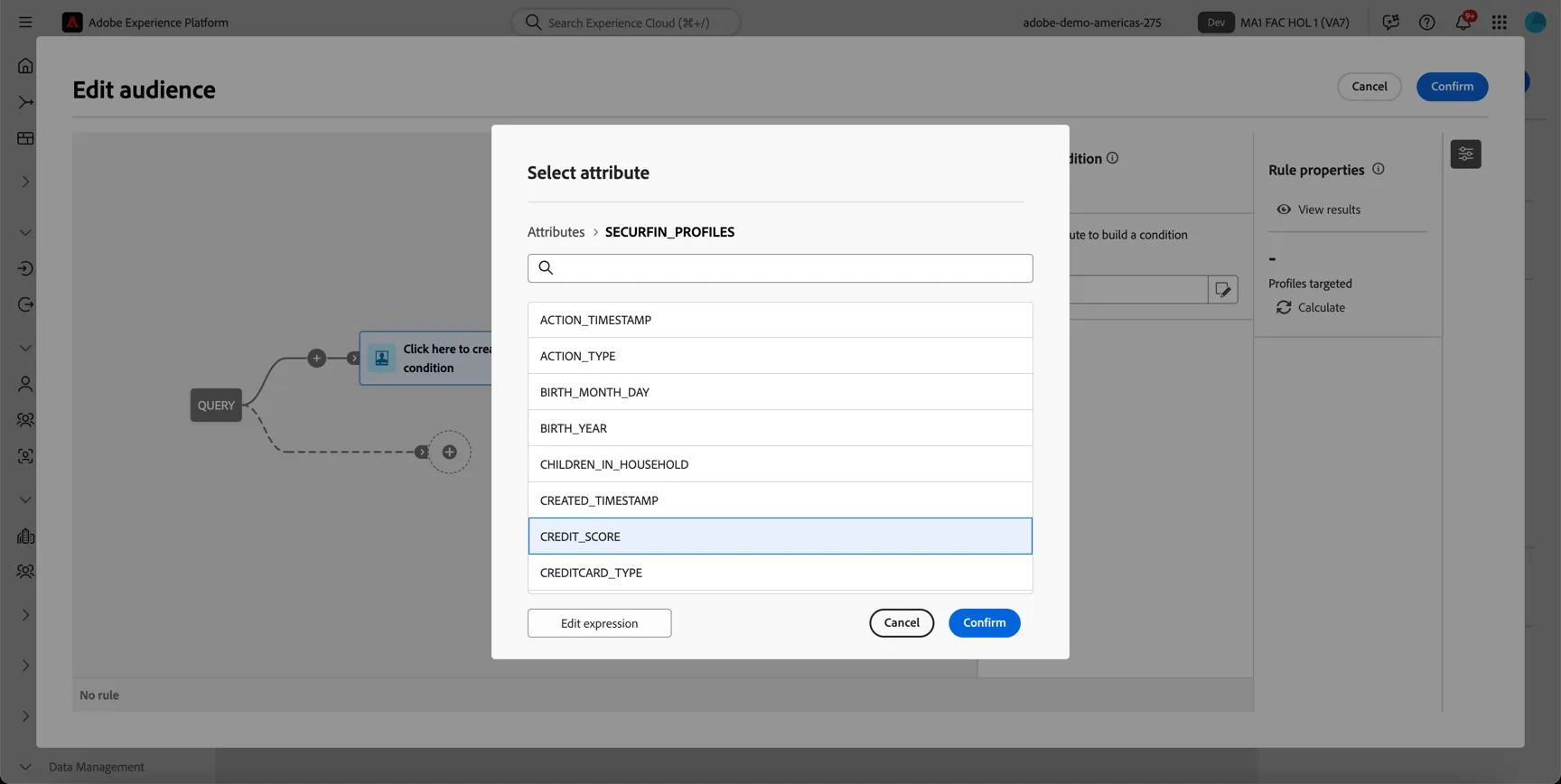Image resolution: width=1561 pixels, height=784 pixels.
Task: Add condition via dashed circle plus
Action: (x=450, y=452)
